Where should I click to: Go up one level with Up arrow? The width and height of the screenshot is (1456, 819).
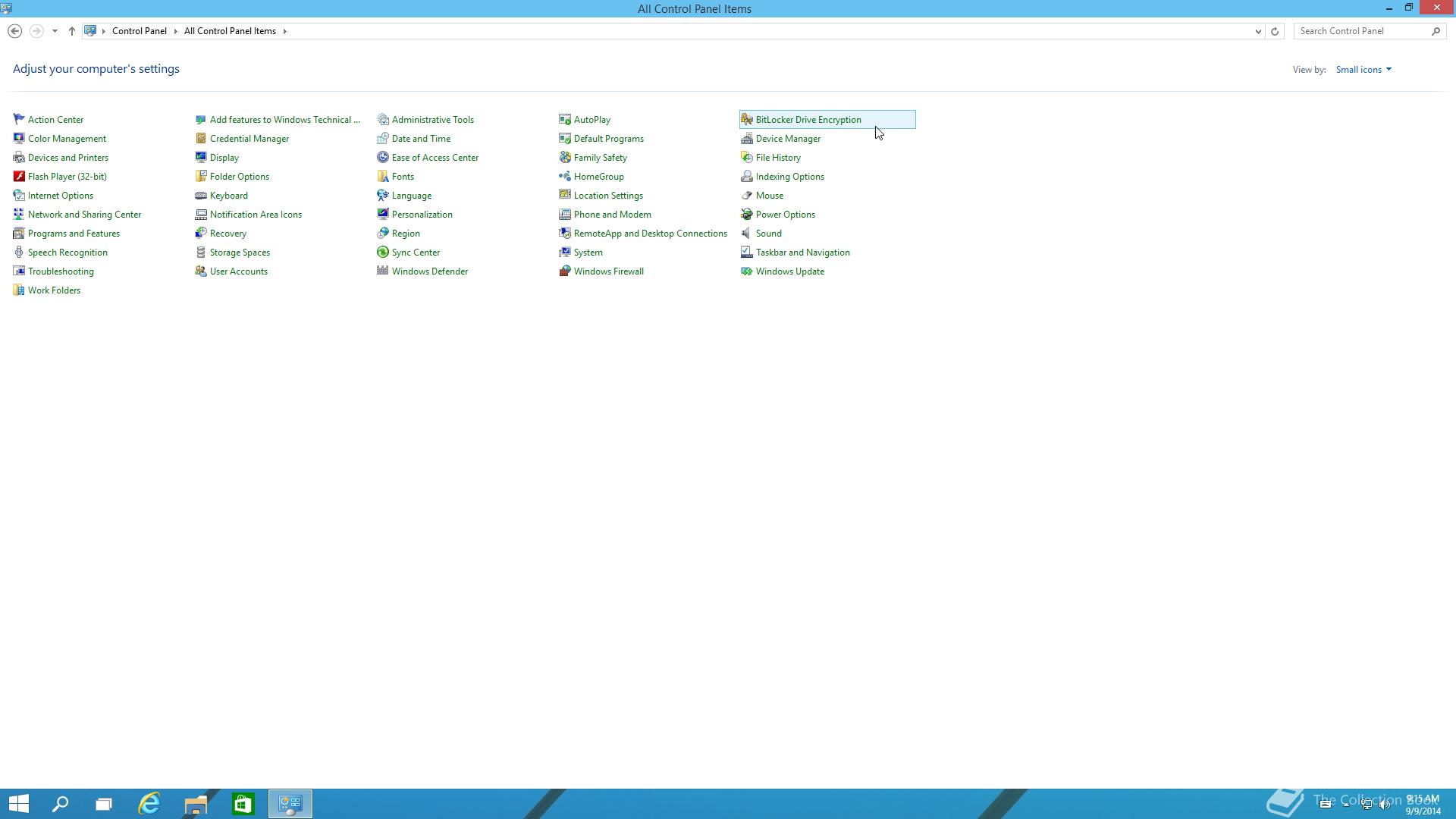coord(71,31)
